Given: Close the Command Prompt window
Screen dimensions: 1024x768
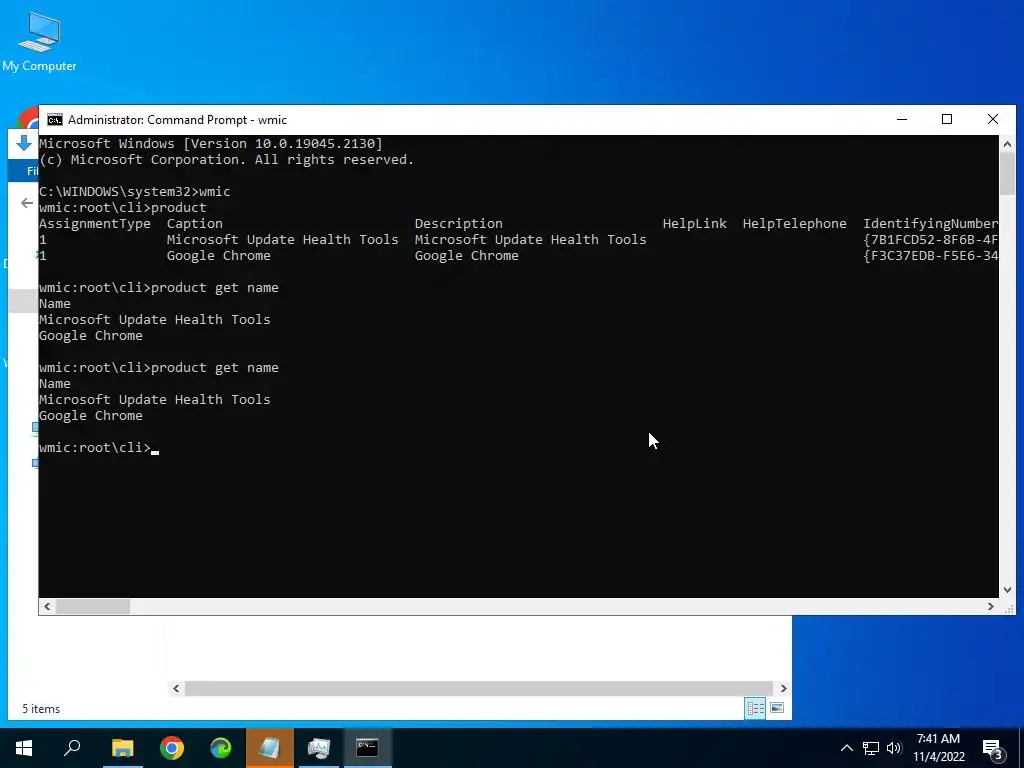Looking at the screenshot, I should point(993,120).
